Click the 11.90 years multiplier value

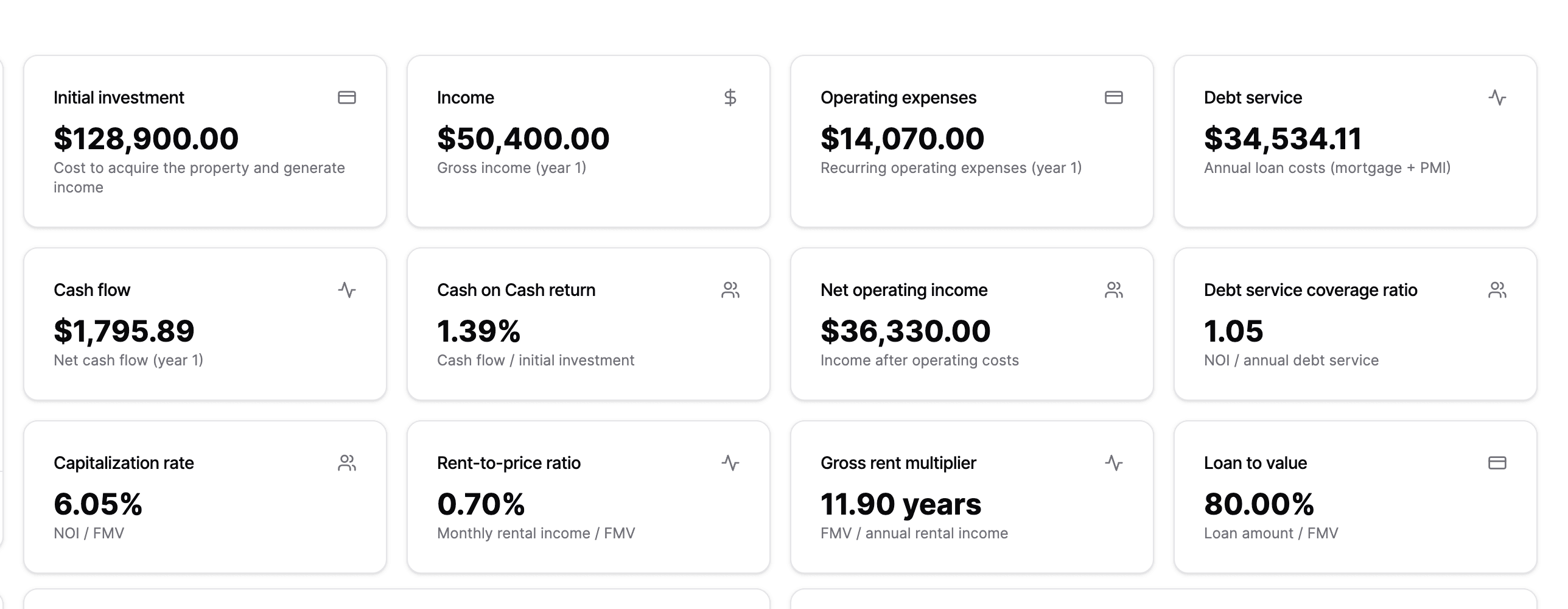tap(901, 504)
